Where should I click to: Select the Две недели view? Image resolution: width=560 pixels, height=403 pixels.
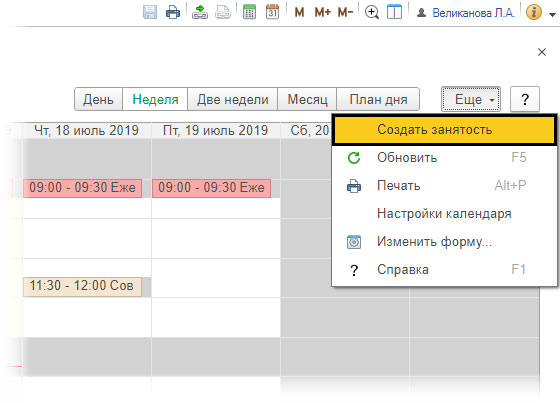[232, 99]
